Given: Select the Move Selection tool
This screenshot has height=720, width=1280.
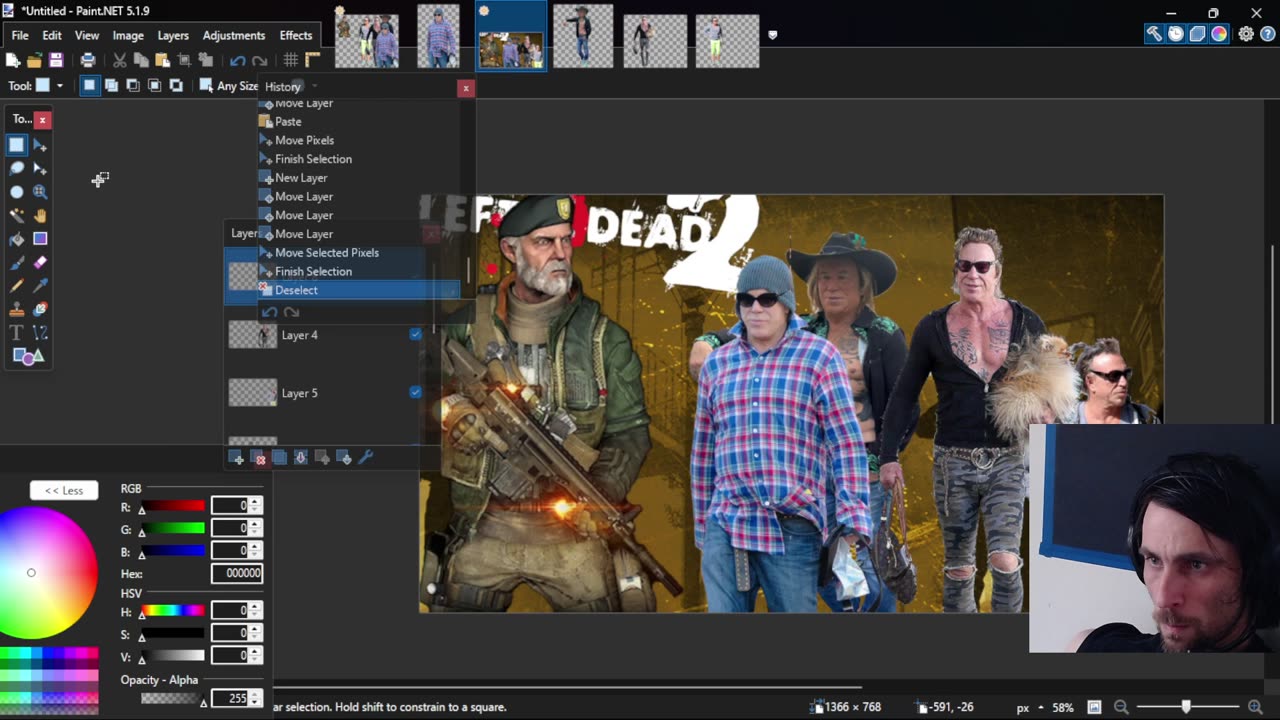Looking at the screenshot, I should (40, 168).
